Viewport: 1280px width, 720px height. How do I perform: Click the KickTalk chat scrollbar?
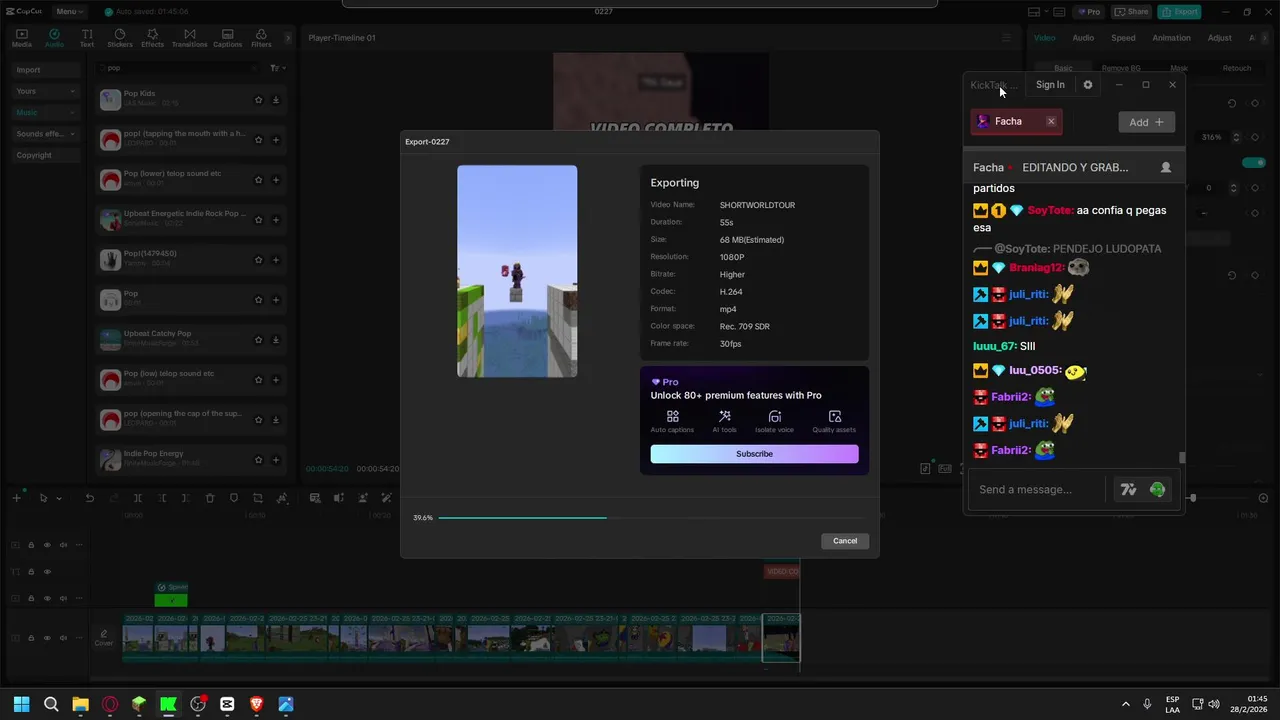coord(1181,457)
